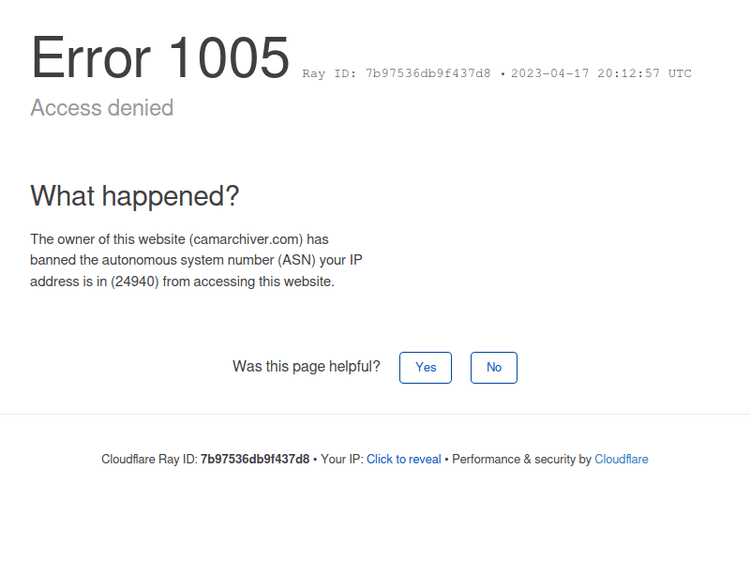750x563 pixels.
Task: Open the Cloudflare link in the footer
Action: click(x=621, y=460)
